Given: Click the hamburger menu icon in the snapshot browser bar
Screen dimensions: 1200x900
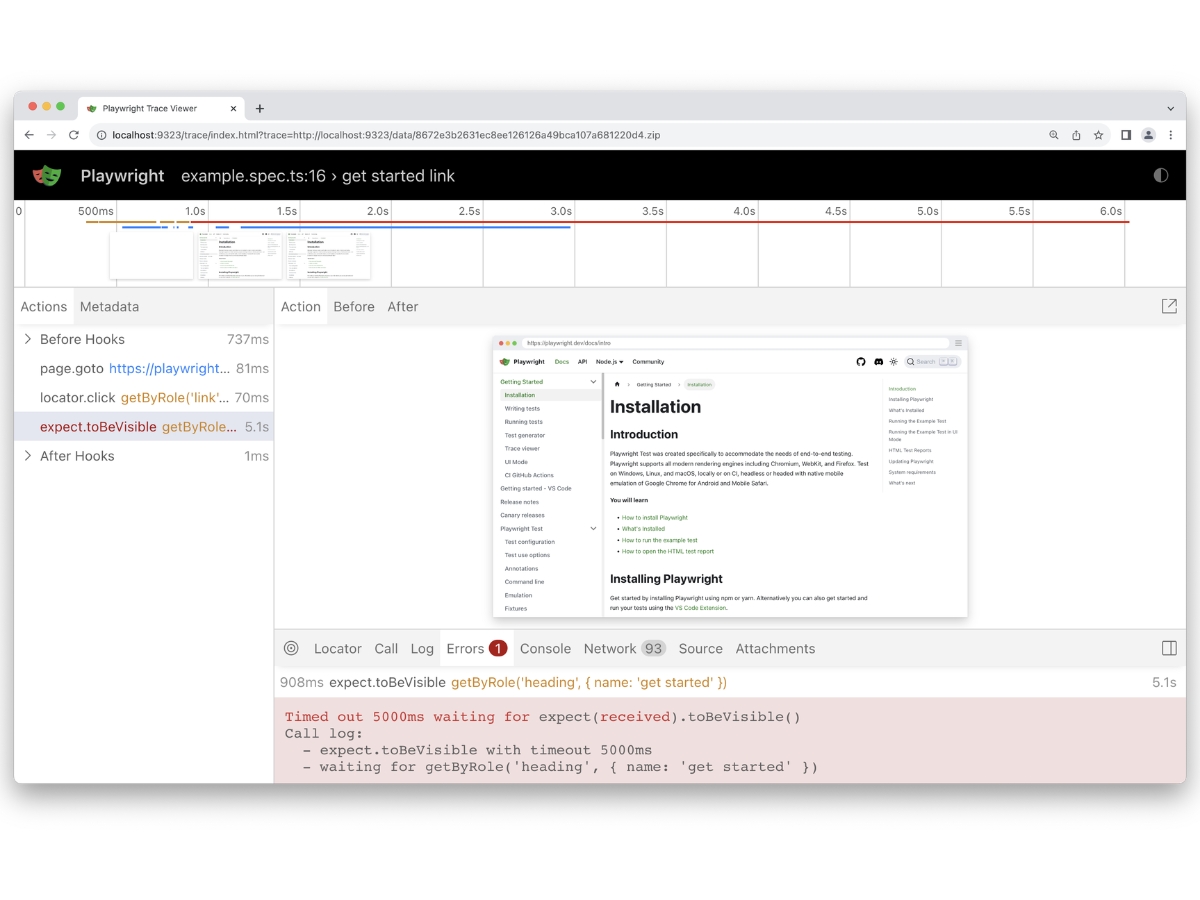Looking at the screenshot, I should pos(958,343).
